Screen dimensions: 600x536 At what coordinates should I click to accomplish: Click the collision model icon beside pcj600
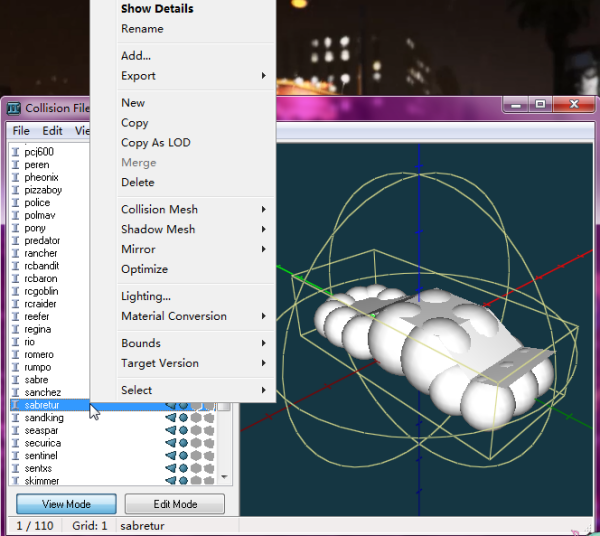point(15,152)
